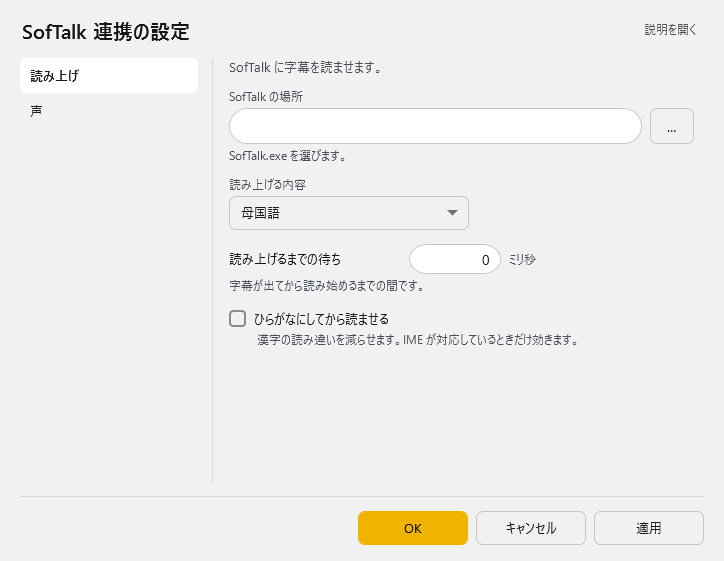Confirm settings with the OK button

413,528
